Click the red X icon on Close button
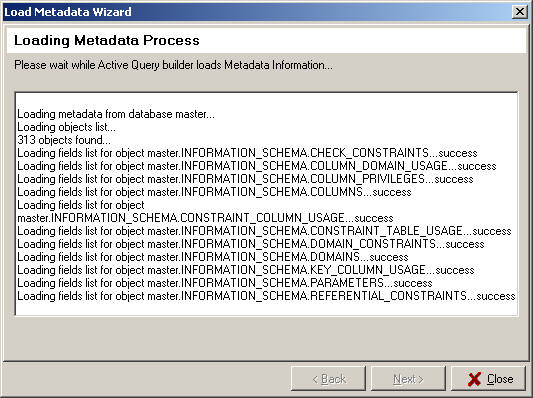The height and width of the screenshot is (398, 533). pos(474,379)
